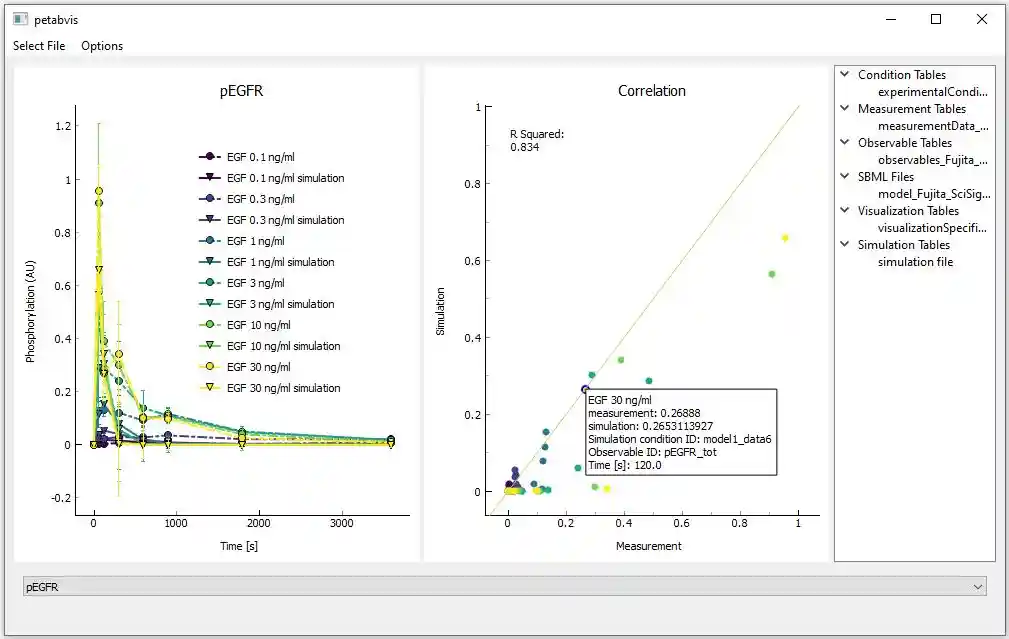Image resolution: width=1009 pixels, height=639 pixels.
Task: Click the EGF 0.3 ng/ml legend entry
Action: pos(247,199)
